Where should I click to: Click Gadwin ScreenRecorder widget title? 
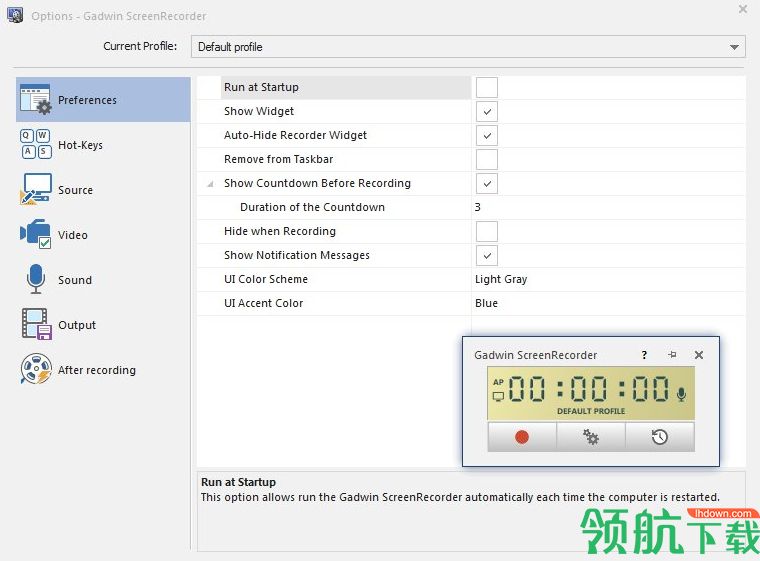click(536, 355)
